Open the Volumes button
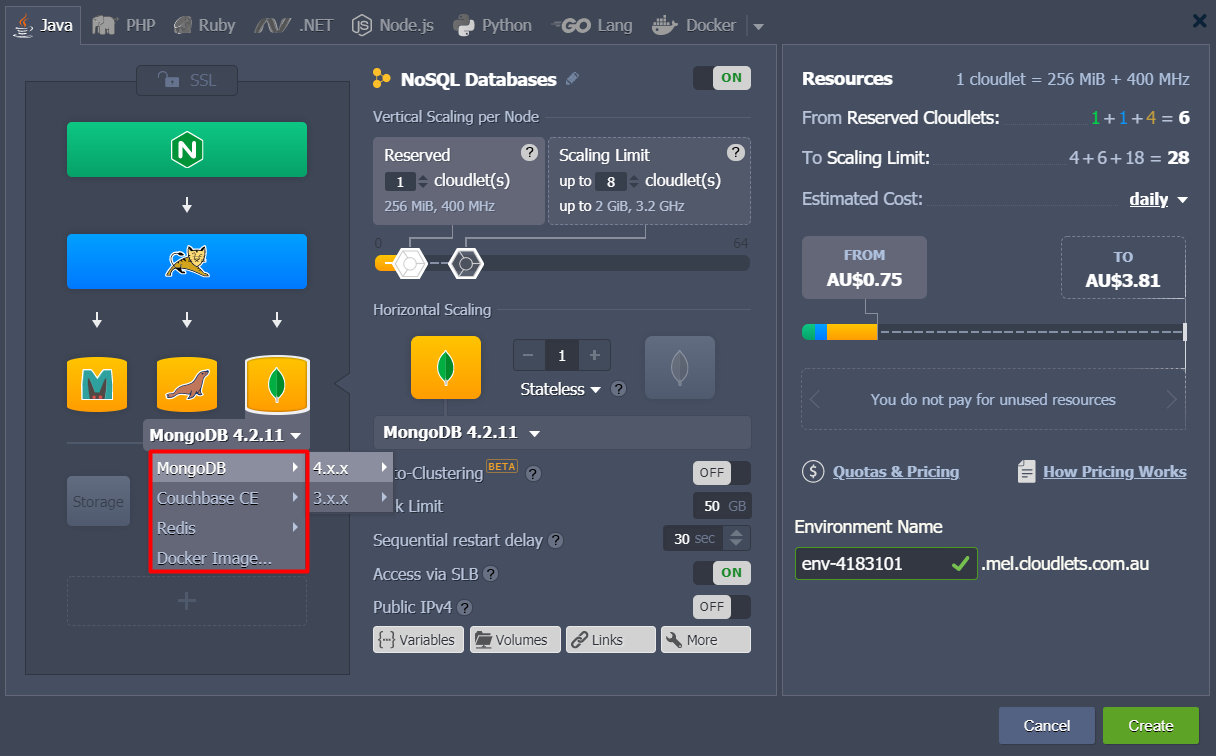 click(515, 640)
